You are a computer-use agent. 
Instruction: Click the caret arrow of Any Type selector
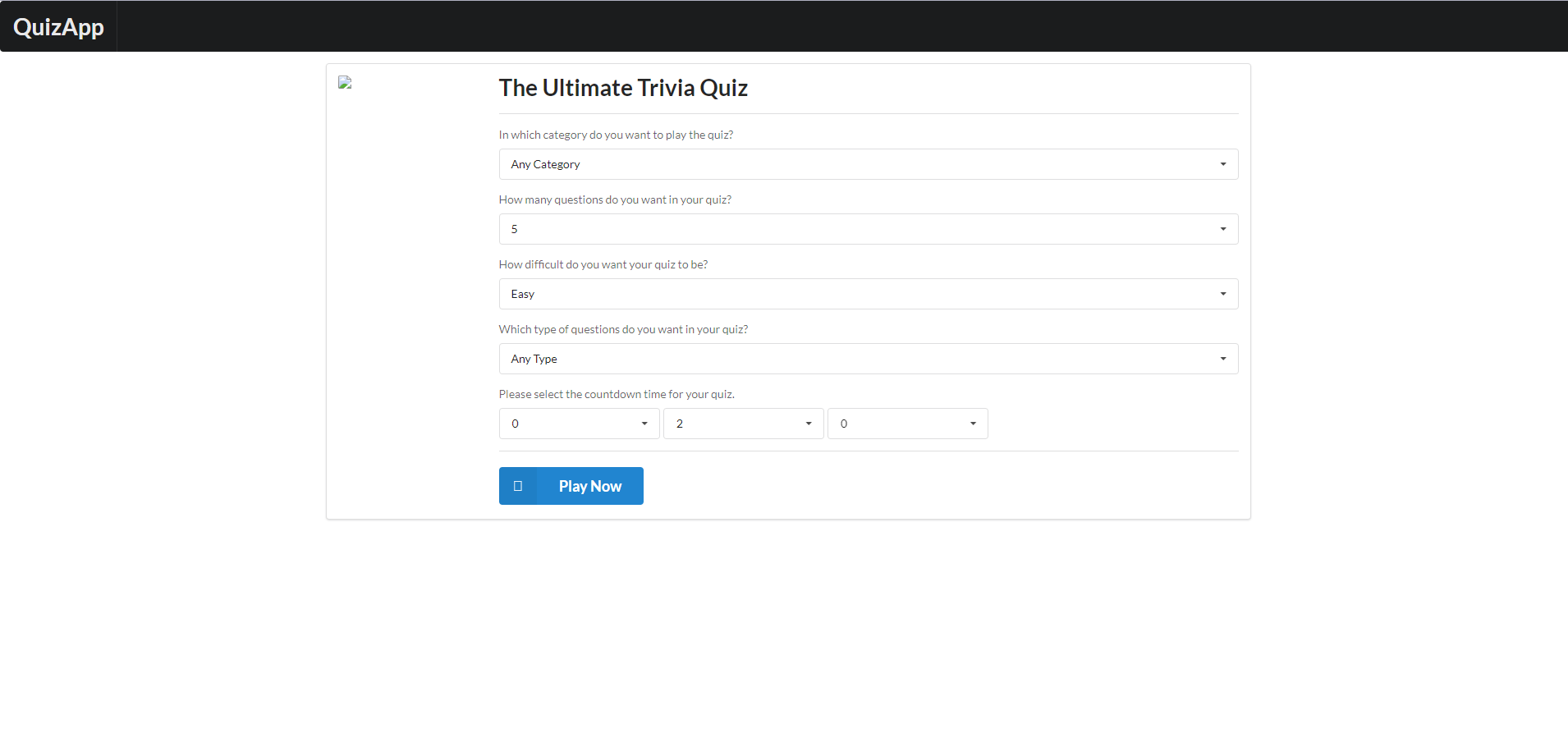1223,359
